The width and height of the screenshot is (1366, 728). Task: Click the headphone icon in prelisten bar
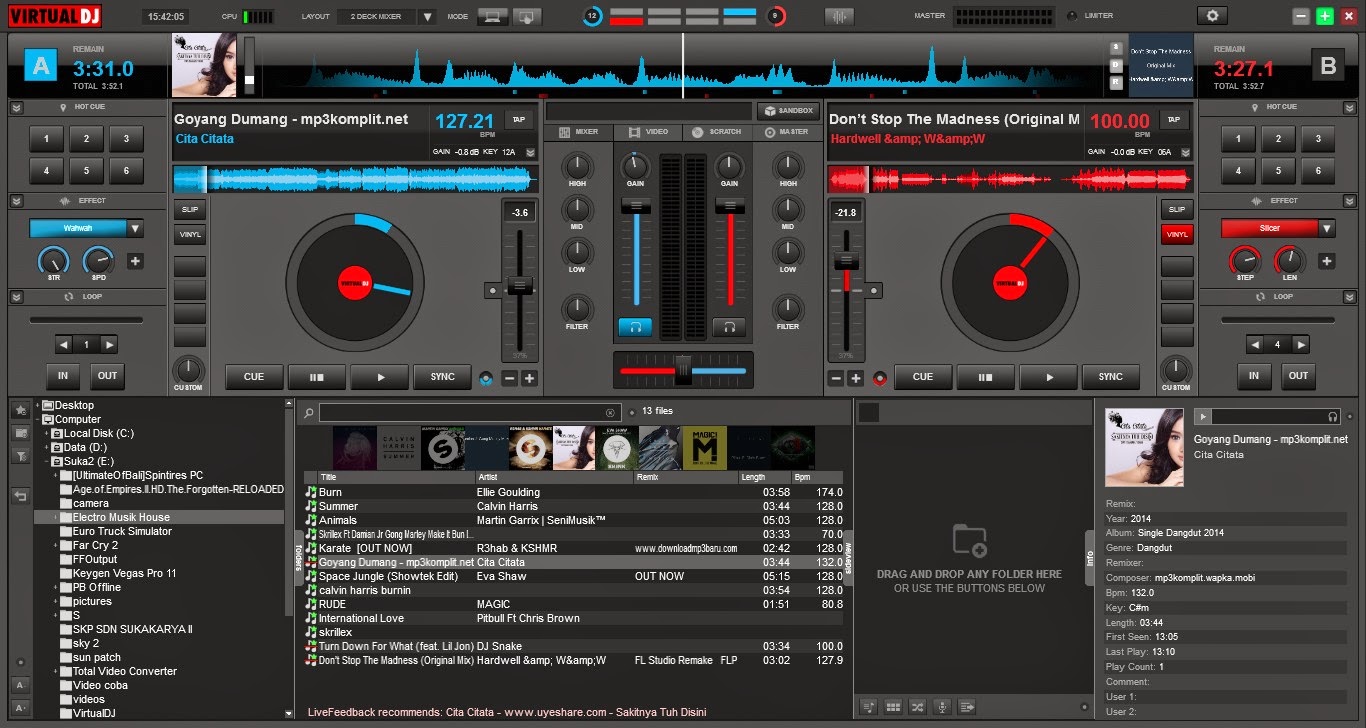click(1333, 416)
